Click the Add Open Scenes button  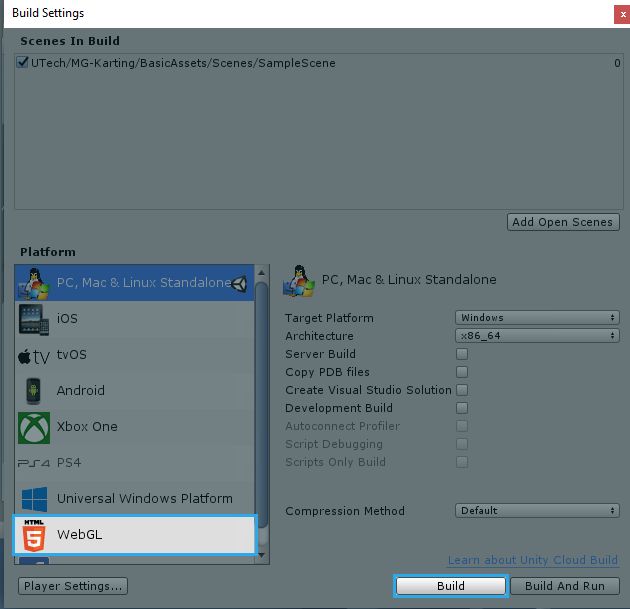[563, 222]
